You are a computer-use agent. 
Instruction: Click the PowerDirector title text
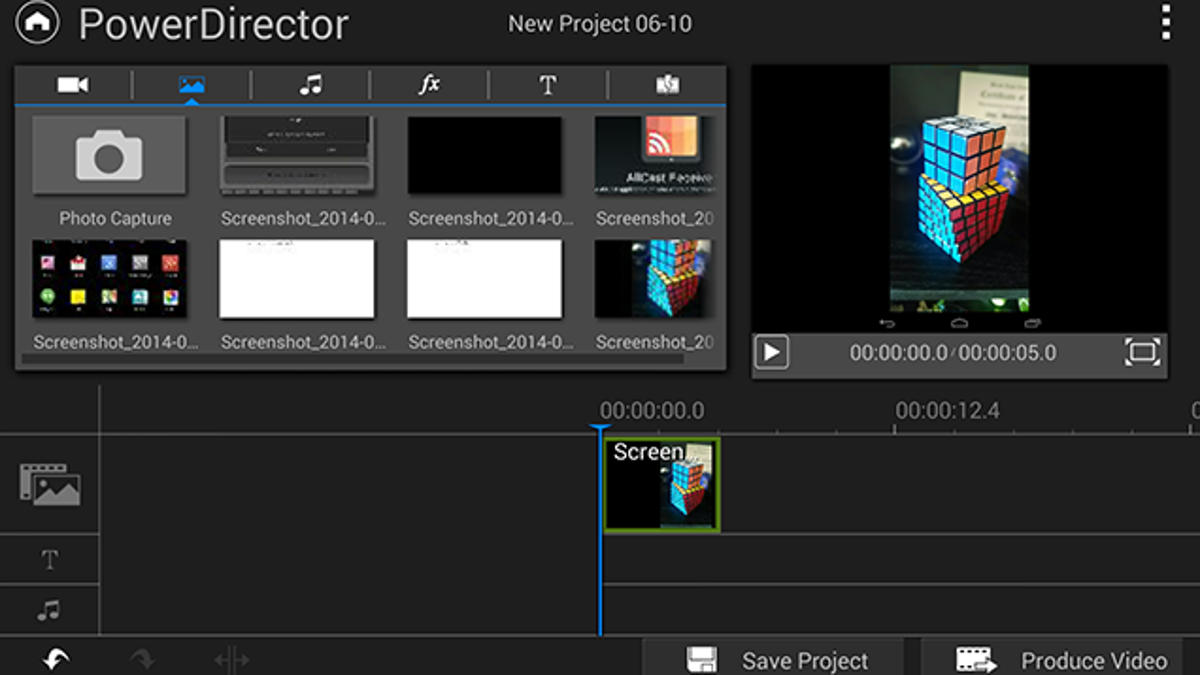tap(214, 24)
